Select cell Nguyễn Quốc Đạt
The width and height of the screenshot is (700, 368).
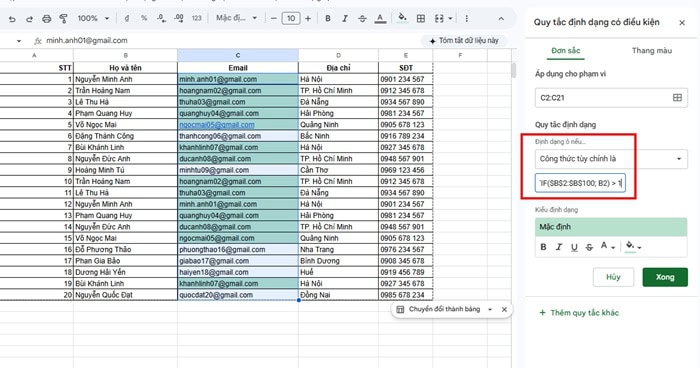tap(125, 295)
